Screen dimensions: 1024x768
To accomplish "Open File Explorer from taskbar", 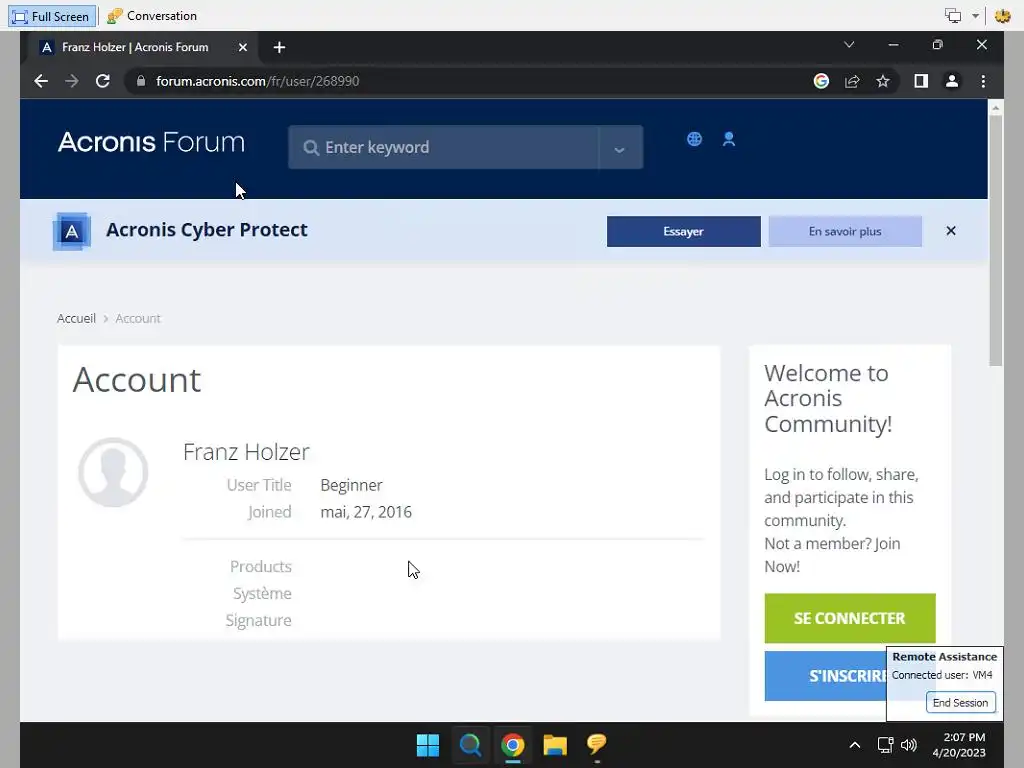I will [555, 744].
